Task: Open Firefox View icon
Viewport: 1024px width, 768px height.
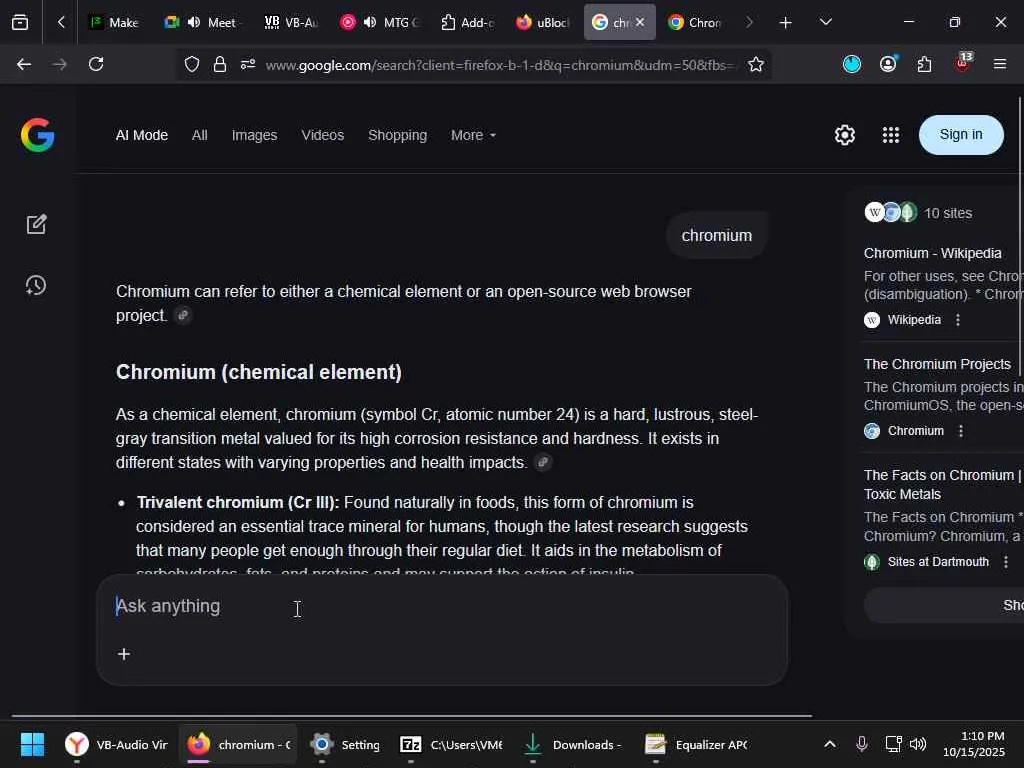Action: pos(20,22)
